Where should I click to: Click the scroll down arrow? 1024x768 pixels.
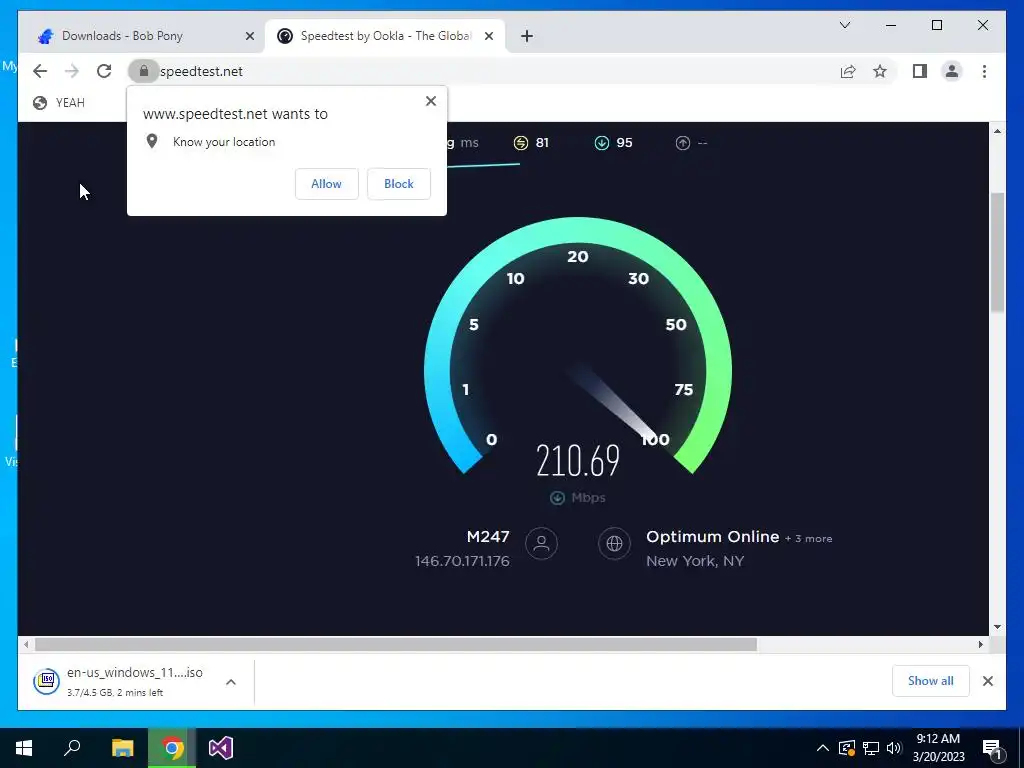997,627
